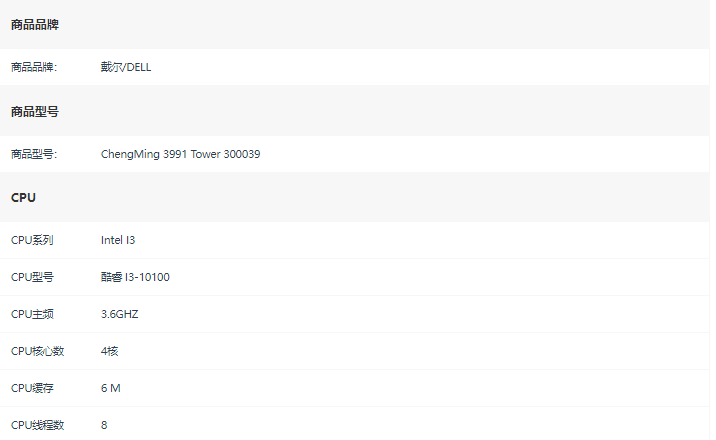
Task: Click the CPU主频 label
Action: click(32, 314)
